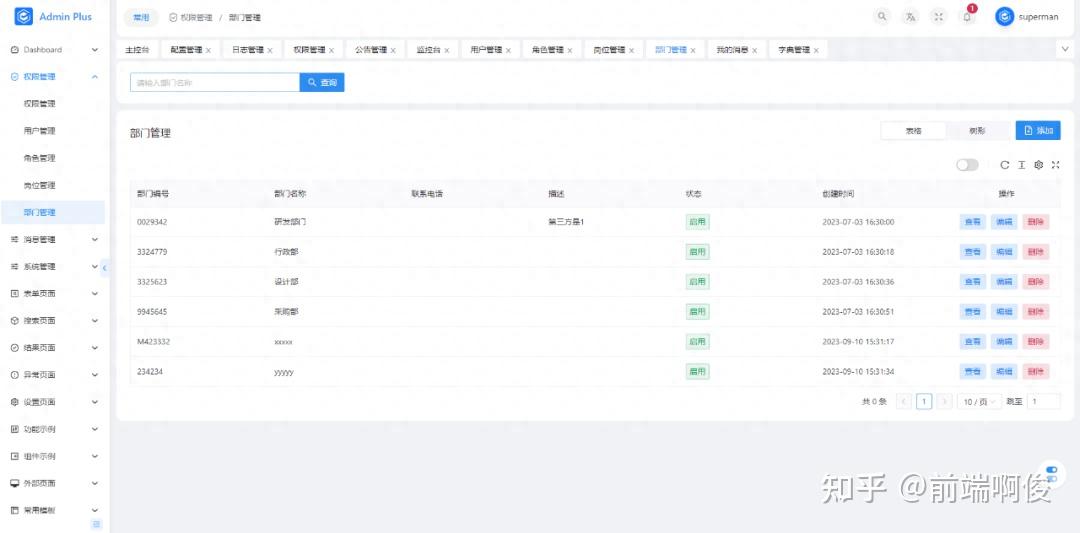Open the 外部页面 sidebar menu
This screenshot has height=533, width=1080.
click(52, 483)
